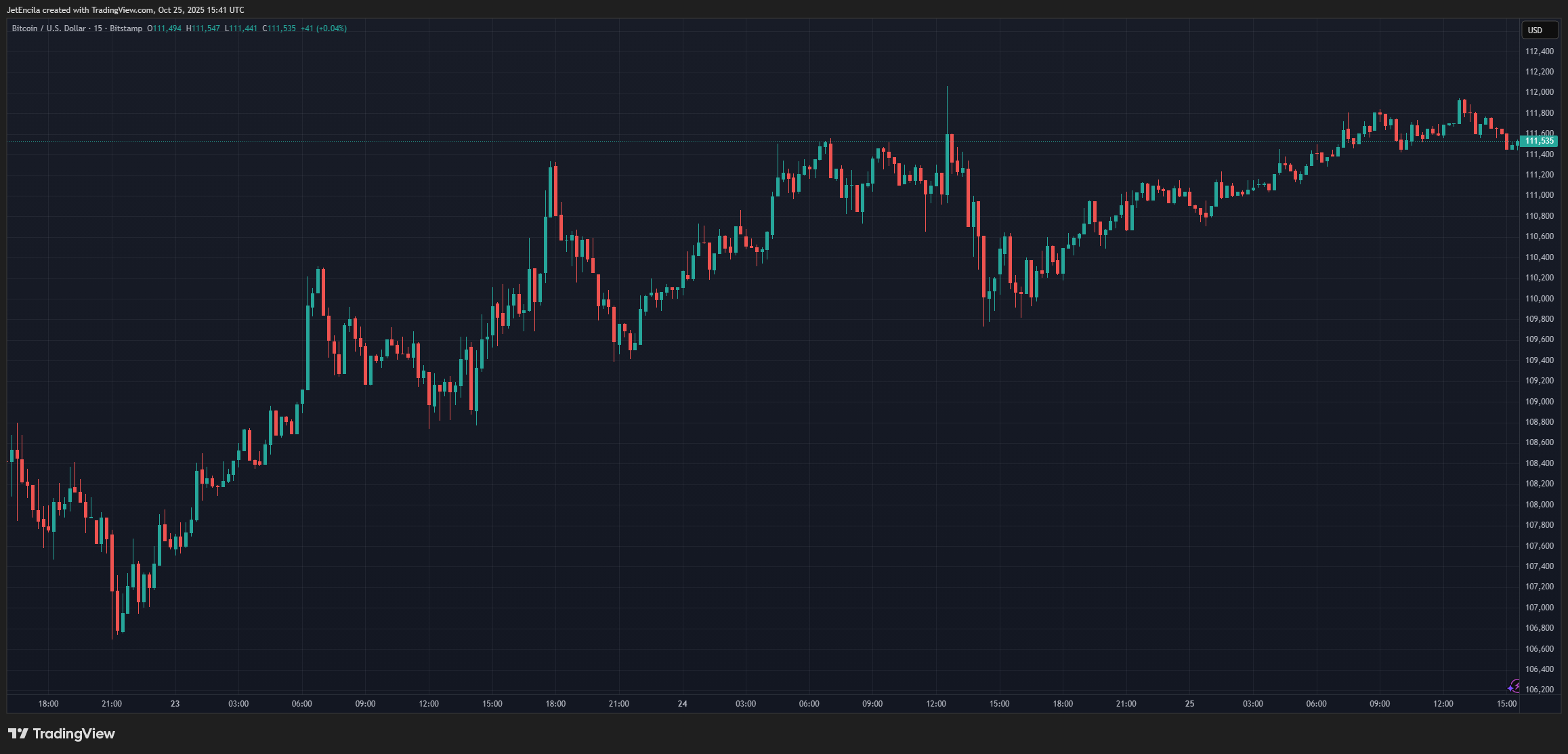Click the 110,000 level on price axis
Screen dimensions: 1568x754
(x=1539, y=298)
